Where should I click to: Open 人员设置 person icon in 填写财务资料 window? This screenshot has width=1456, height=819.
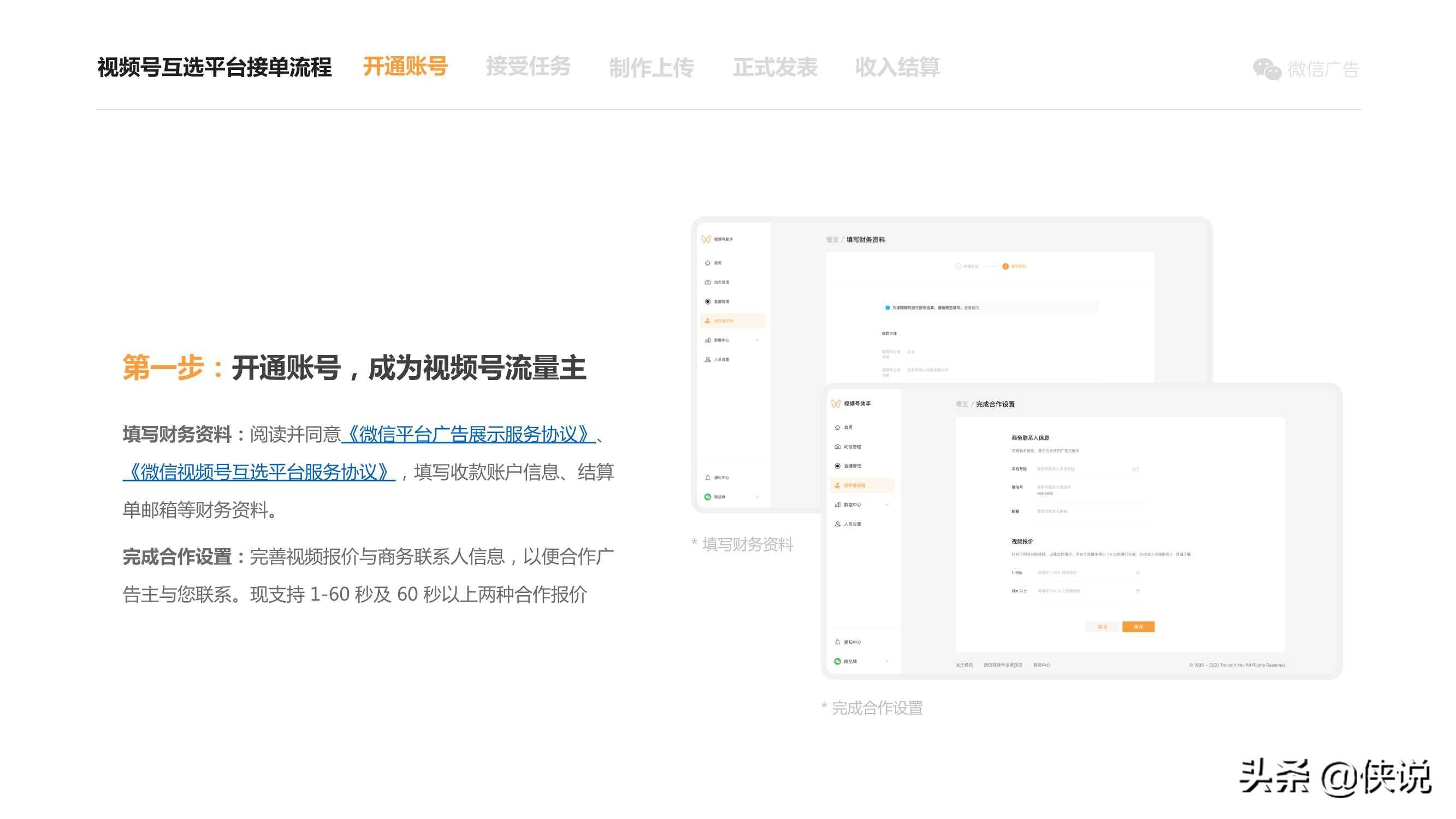click(708, 359)
